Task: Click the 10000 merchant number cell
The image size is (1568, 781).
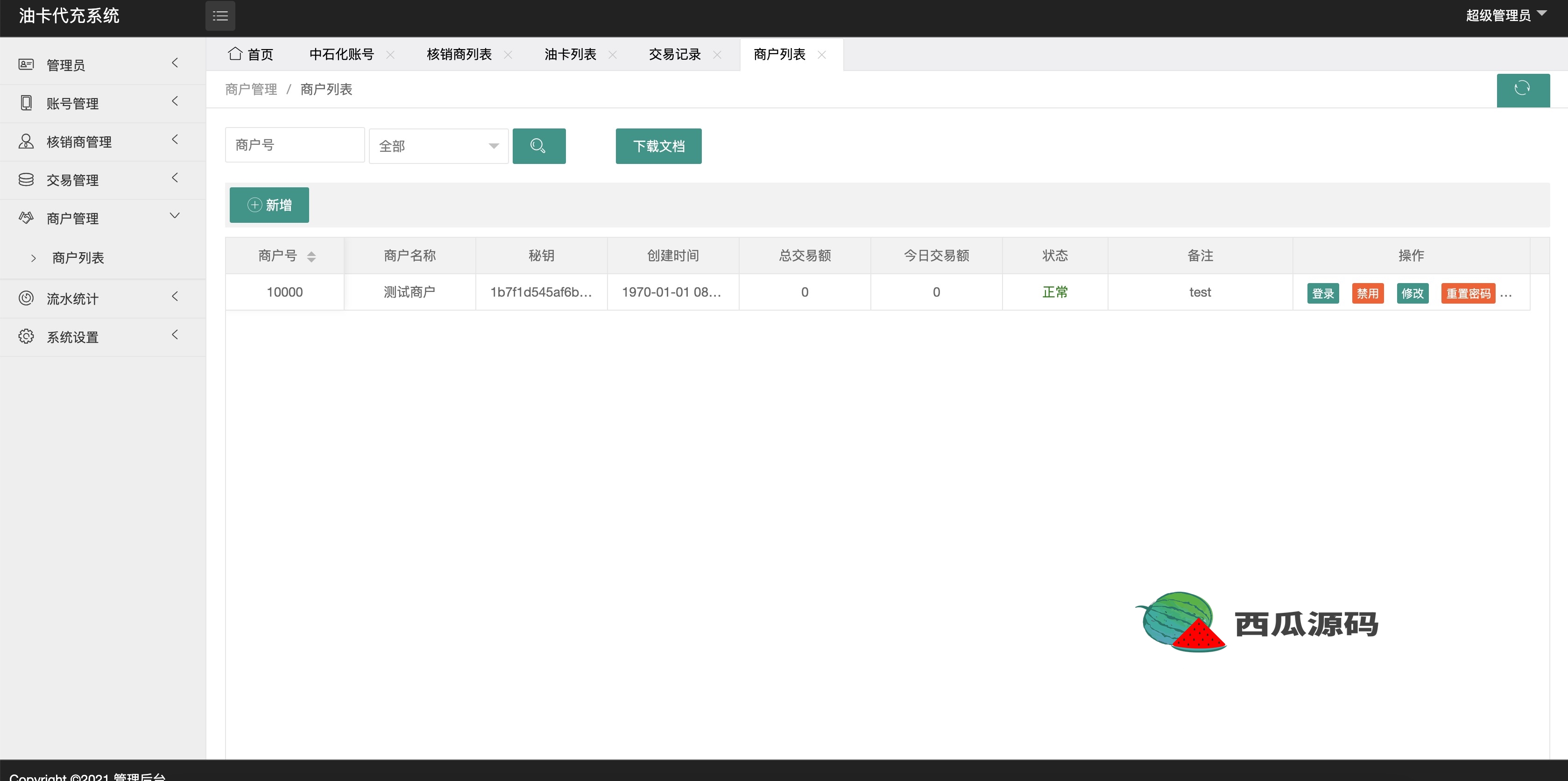Action: point(285,292)
